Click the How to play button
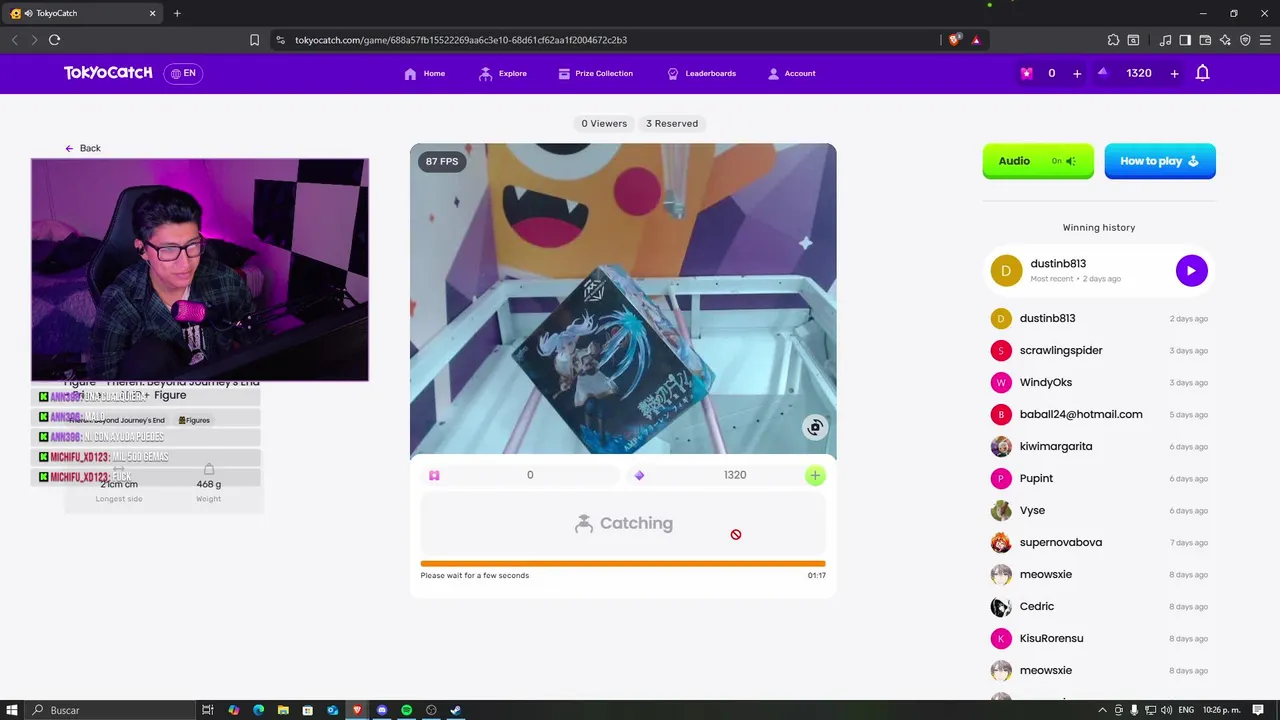The height and width of the screenshot is (720, 1280). 1160,161
